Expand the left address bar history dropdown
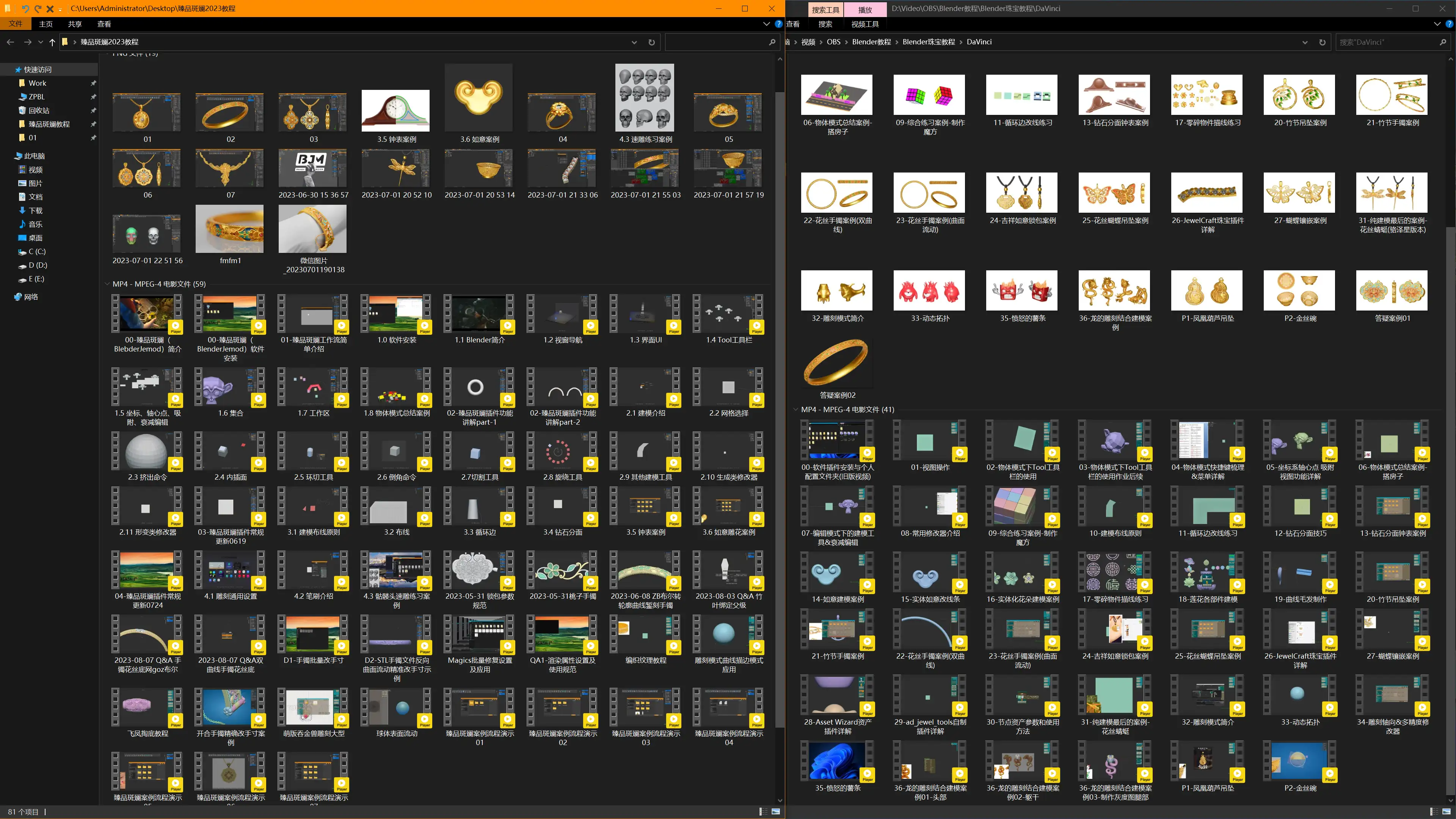Viewport: 1456px width, 819px height. coord(634,42)
